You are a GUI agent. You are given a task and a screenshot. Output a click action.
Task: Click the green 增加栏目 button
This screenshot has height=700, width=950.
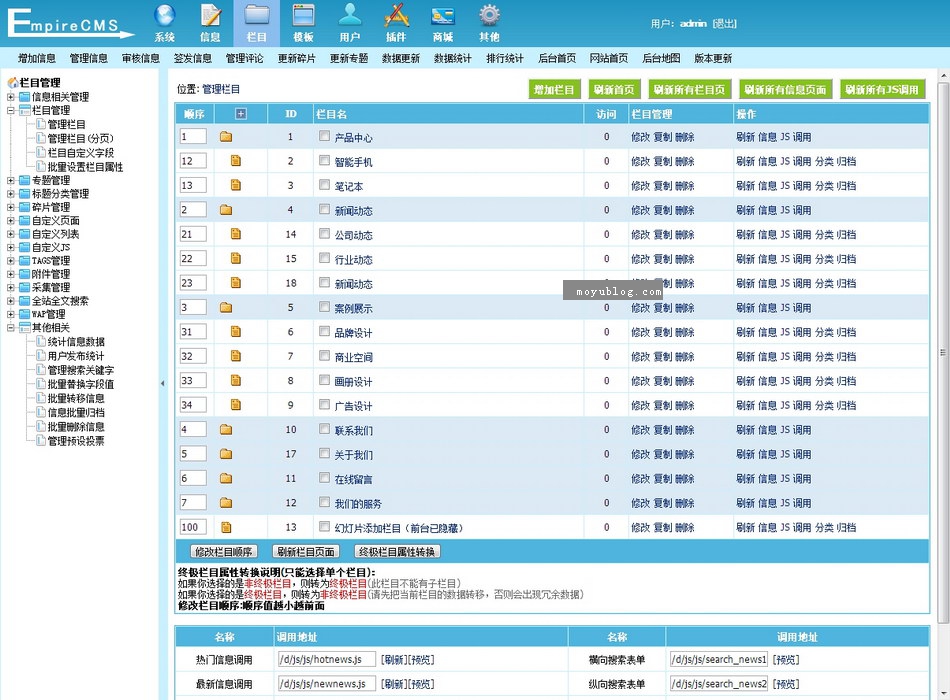554,89
